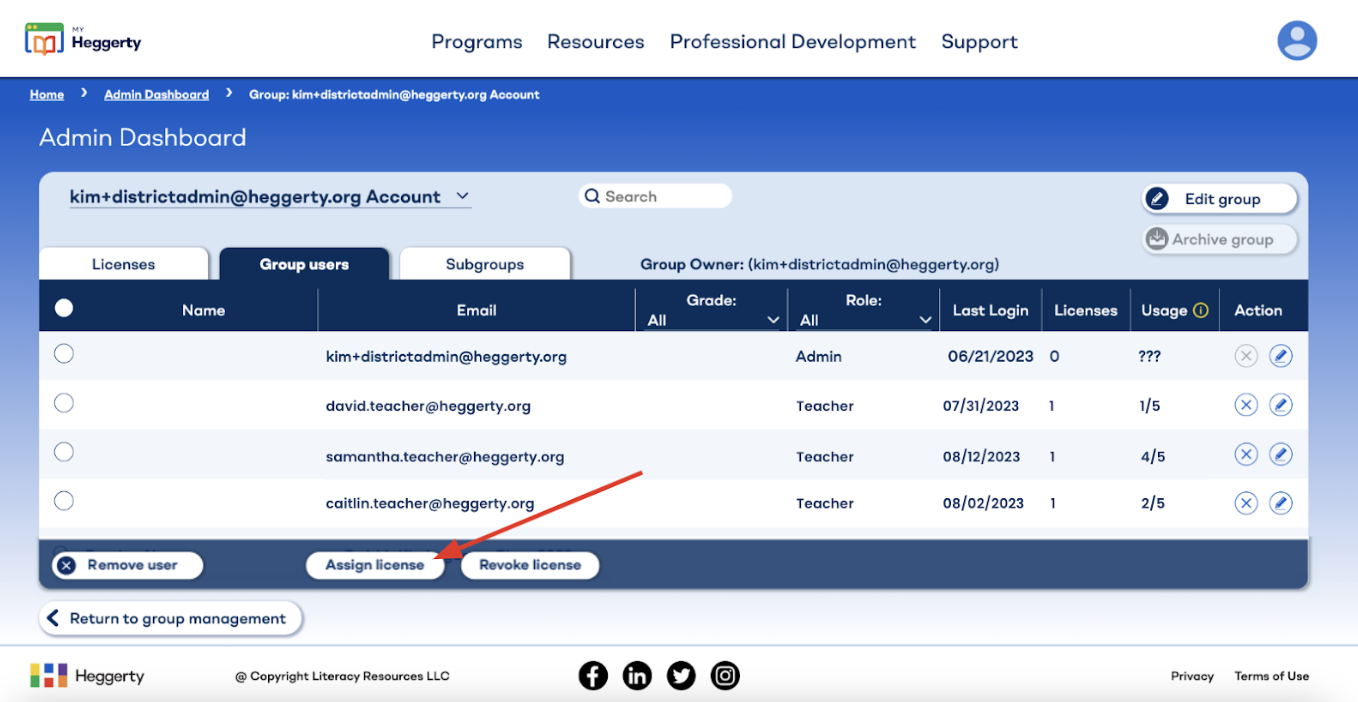
Task: Open Heggerty's Instagram icon in footer
Action: click(x=725, y=675)
